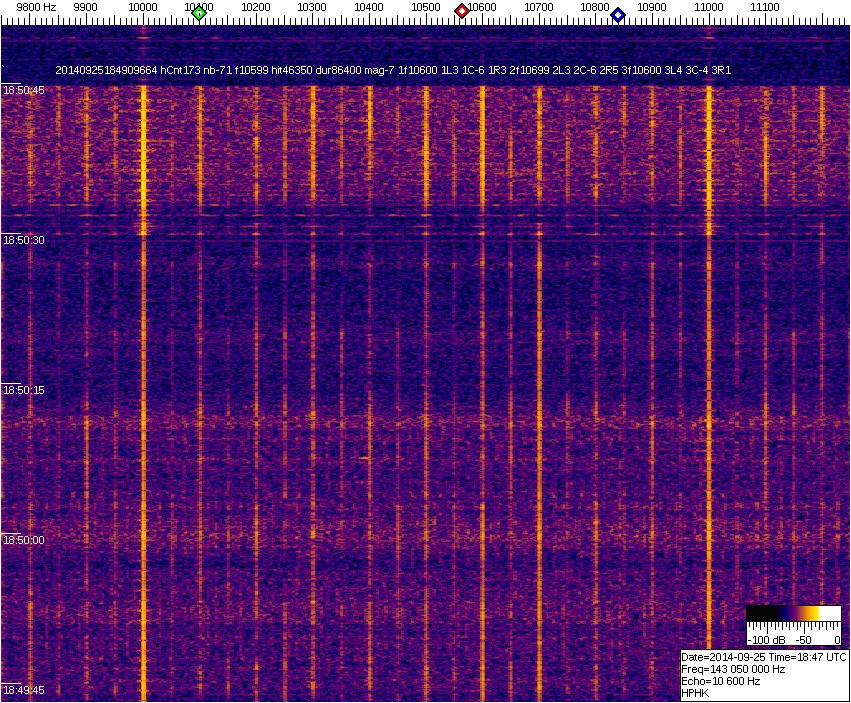
Task: Click the Freq=143 050 000 Hz text
Action: point(732,669)
